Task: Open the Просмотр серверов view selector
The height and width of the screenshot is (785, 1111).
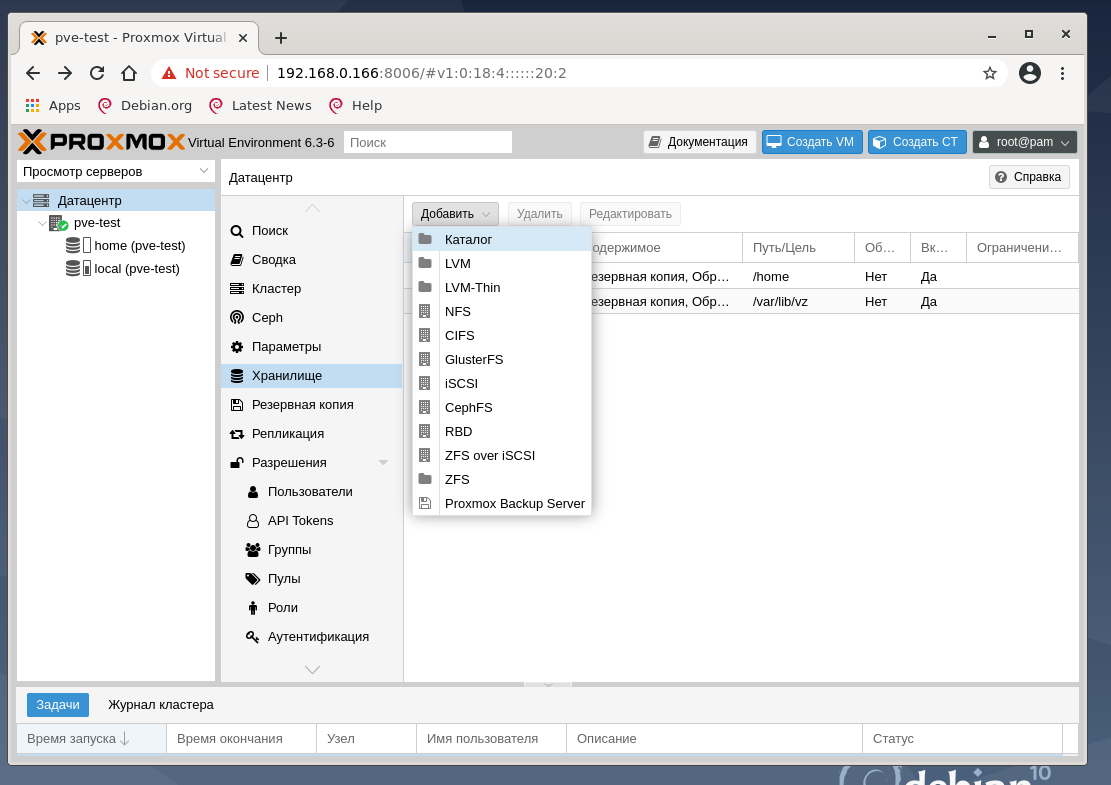Action: pyautogui.click(x=115, y=171)
